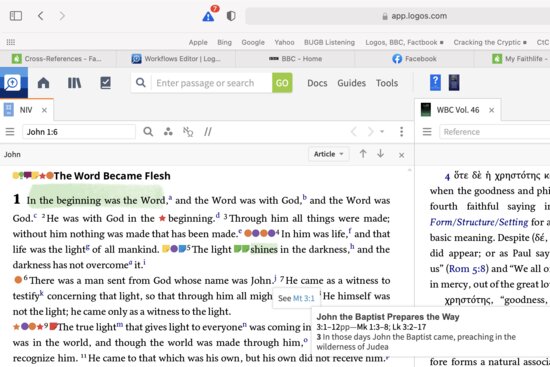
Task: Expand the panel history dropdown arrow
Action: 382,132
